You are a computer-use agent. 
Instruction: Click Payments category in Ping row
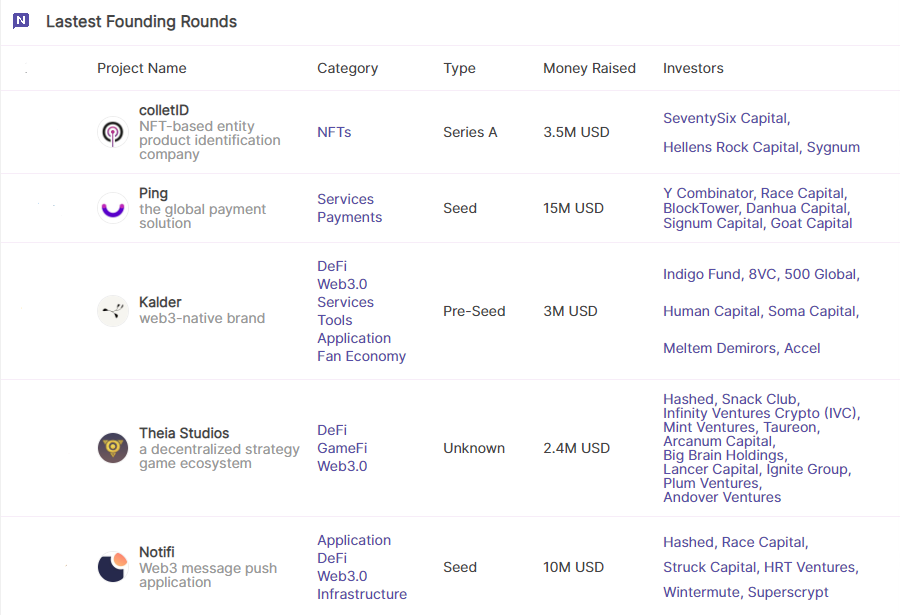tap(350, 217)
